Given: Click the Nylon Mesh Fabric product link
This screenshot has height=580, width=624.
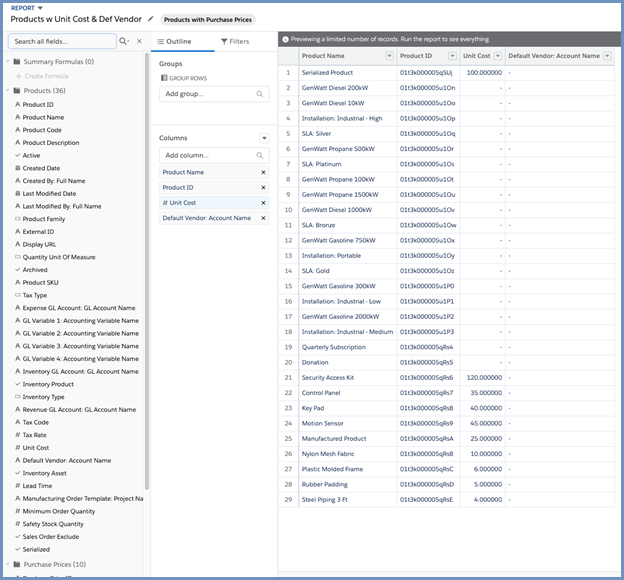Looking at the screenshot, I should pyautogui.click(x=328, y=454).
